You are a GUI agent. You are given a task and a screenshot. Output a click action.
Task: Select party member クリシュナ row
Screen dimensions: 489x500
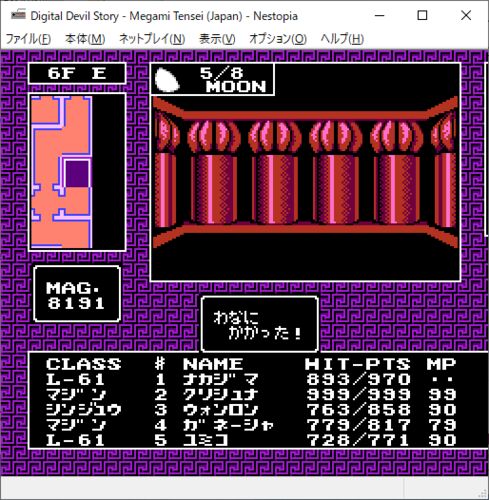point(251,395)
